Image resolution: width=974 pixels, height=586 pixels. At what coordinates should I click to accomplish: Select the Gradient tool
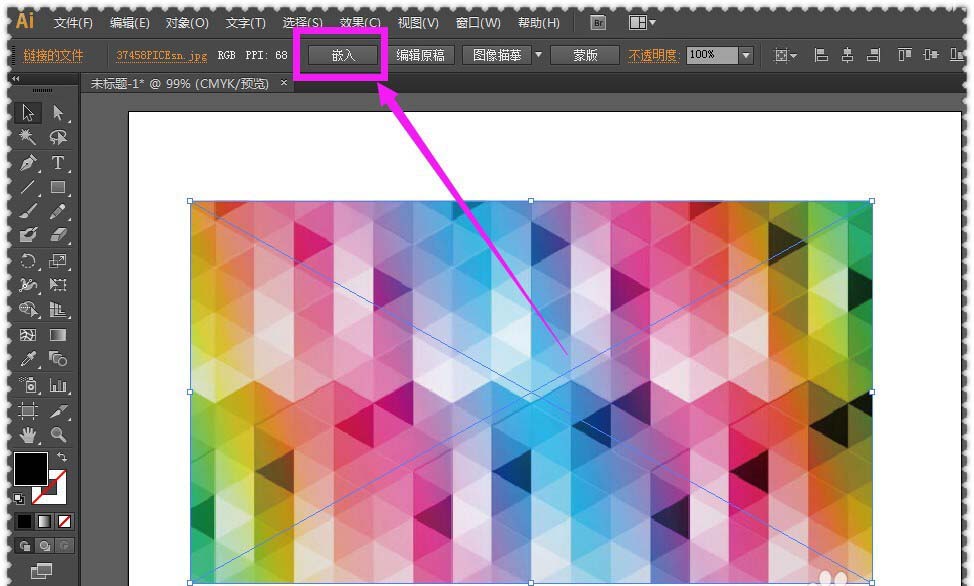point(58,335)
